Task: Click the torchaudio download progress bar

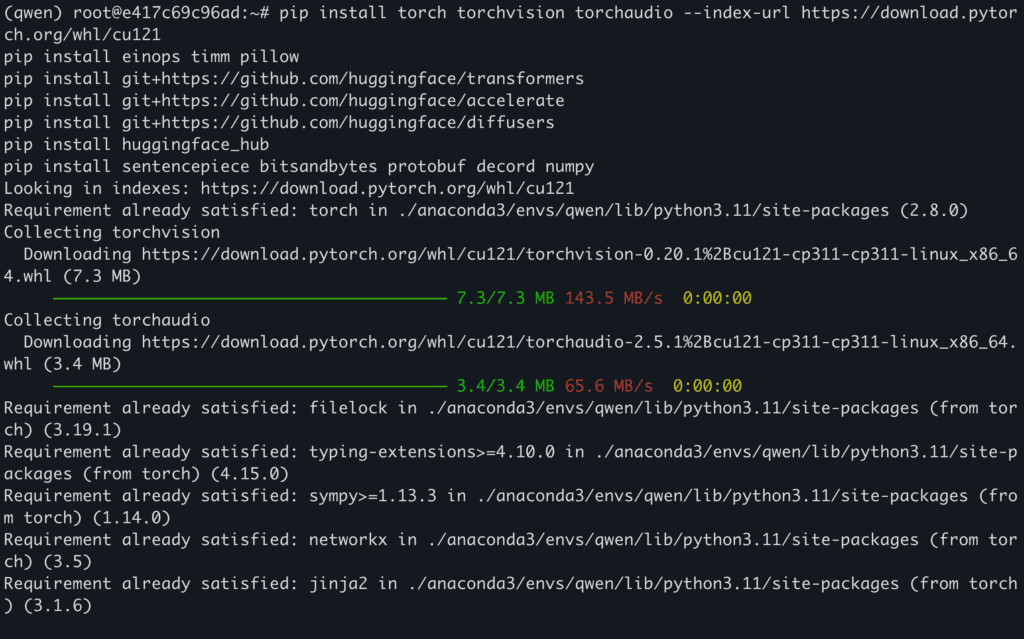Action: click(x=248, y=386)
